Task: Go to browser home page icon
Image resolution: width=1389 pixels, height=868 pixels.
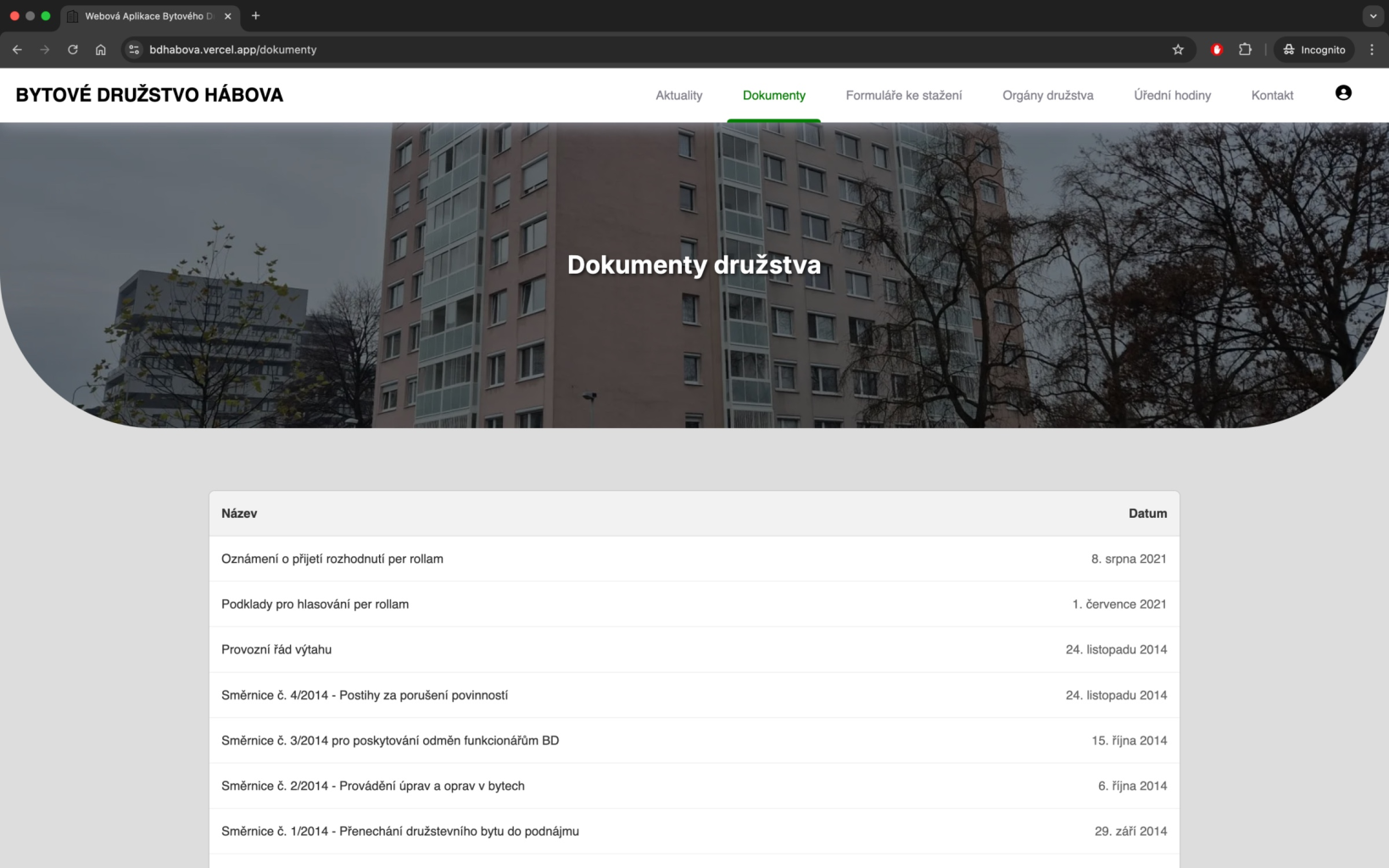Action: point(101,50)
